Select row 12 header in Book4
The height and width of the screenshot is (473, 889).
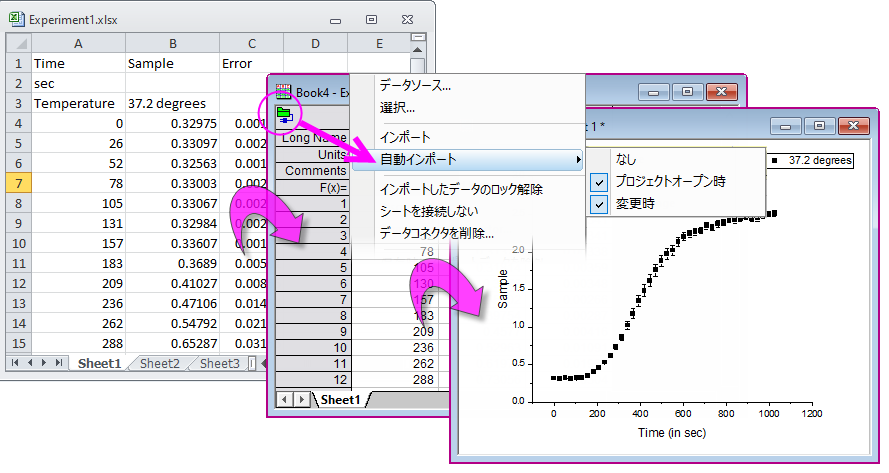point(312,380)
